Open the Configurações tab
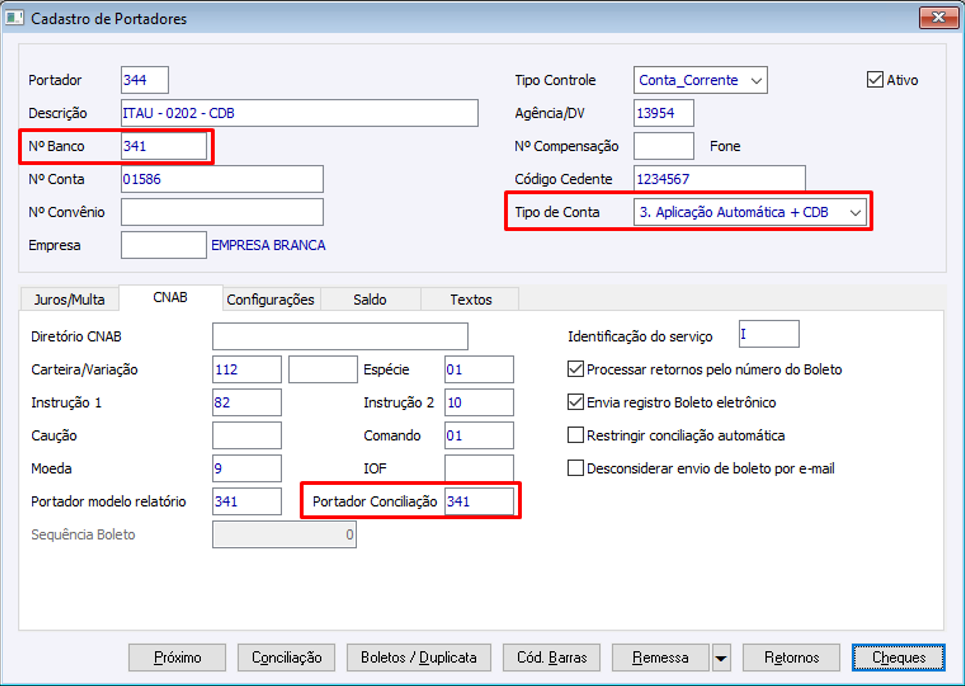 (270, 299)
